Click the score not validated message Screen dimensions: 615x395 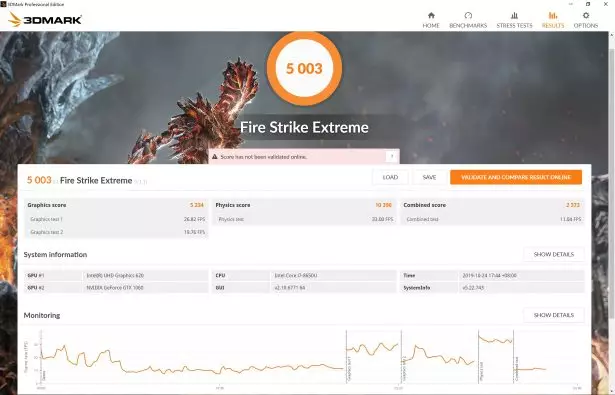[x=264, y=157]
